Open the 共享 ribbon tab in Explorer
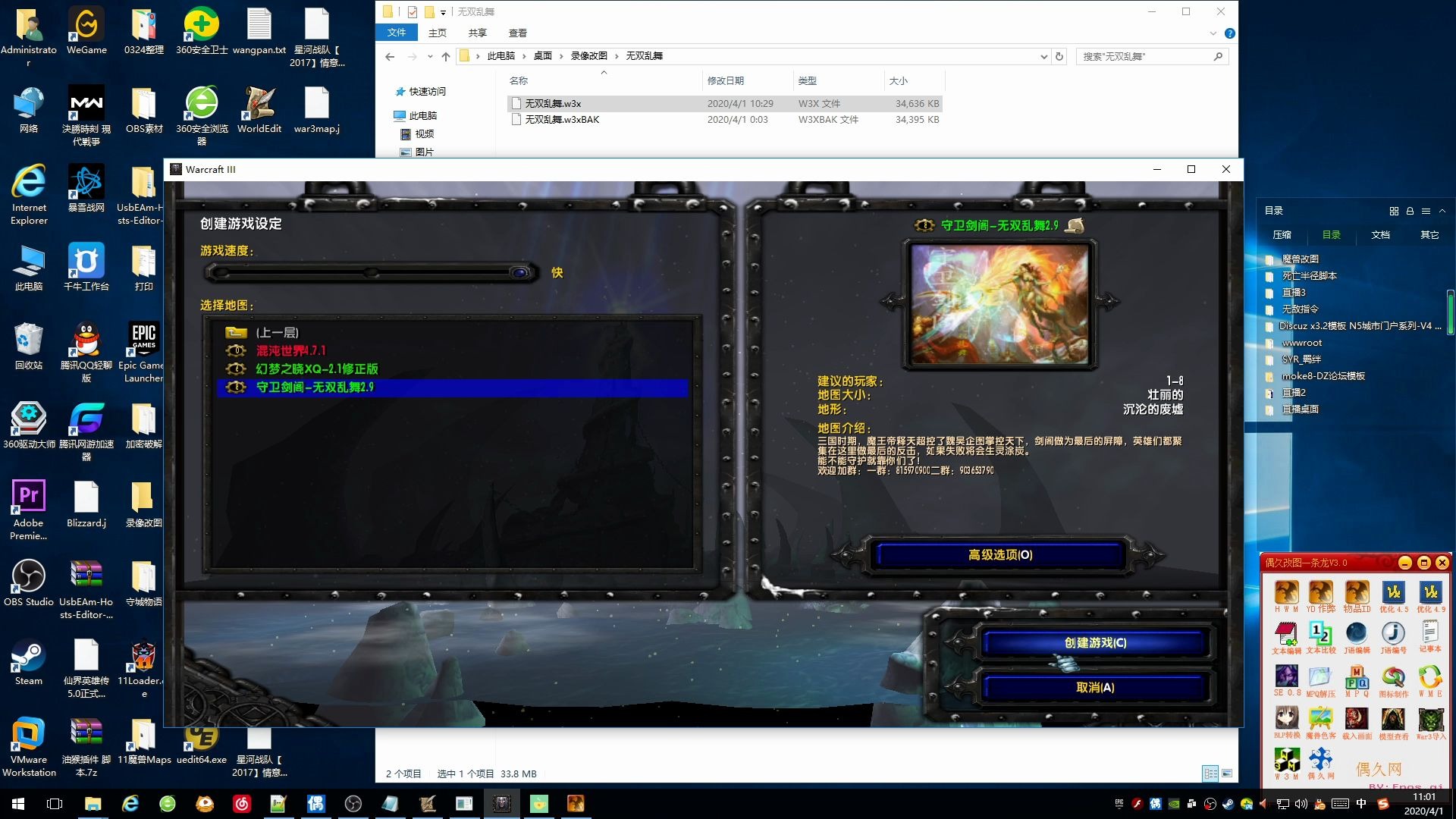The width and height of the screenshot is (1456, 819). 478,33
